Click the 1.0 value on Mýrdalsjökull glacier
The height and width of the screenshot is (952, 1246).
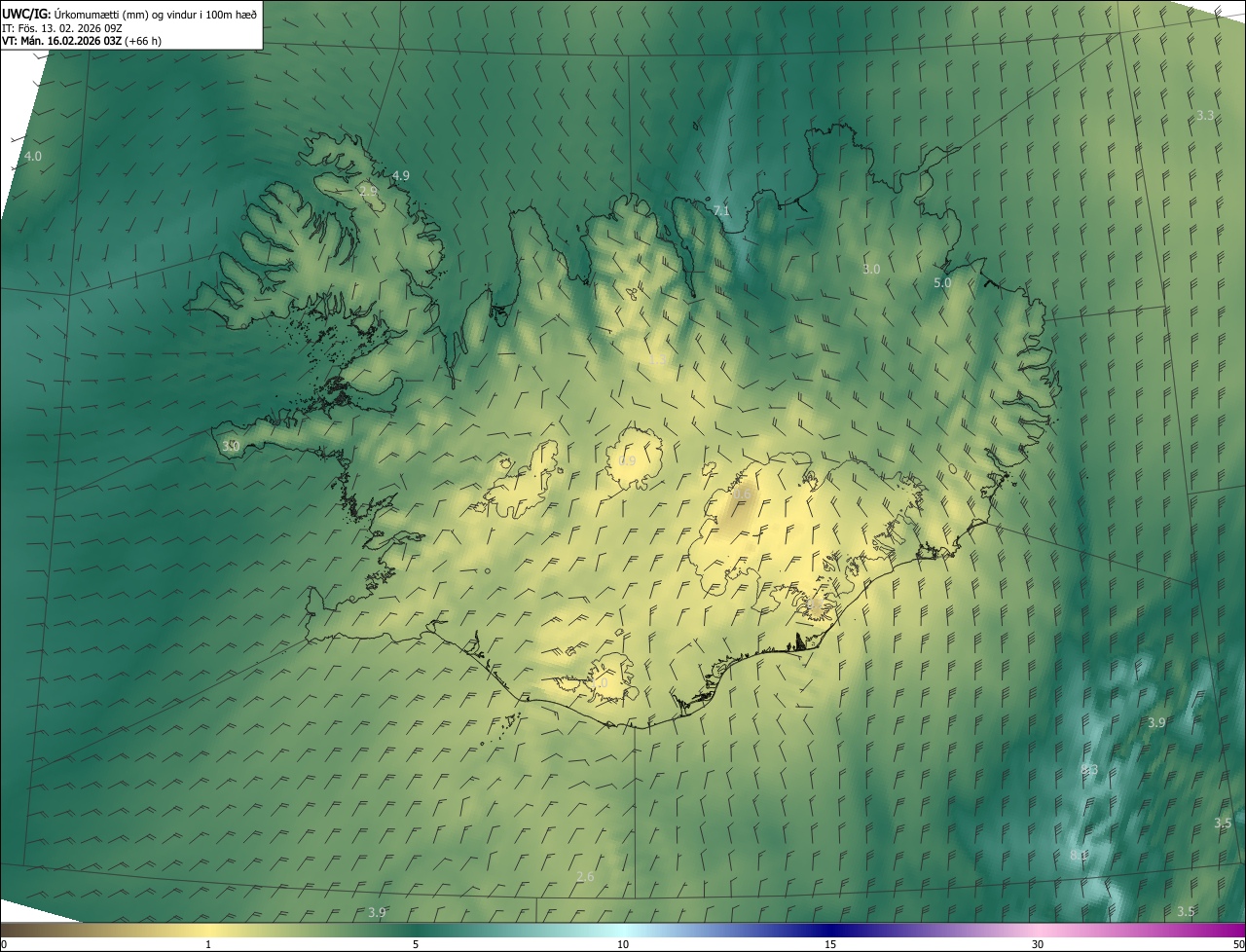pos(598,683)
